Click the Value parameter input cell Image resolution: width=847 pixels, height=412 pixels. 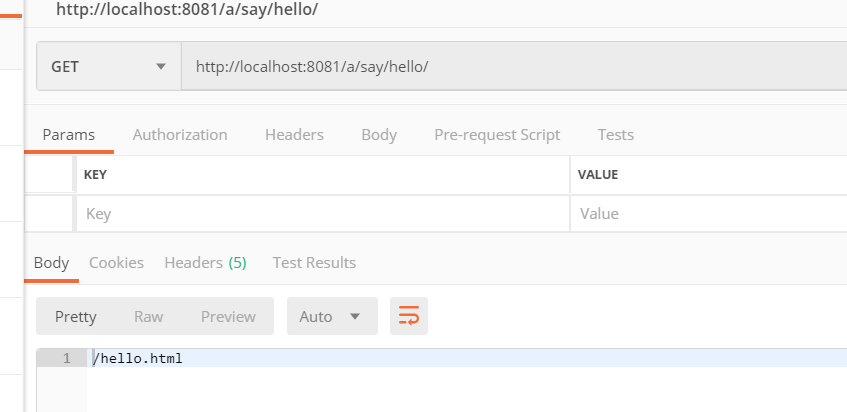[705, 213]
